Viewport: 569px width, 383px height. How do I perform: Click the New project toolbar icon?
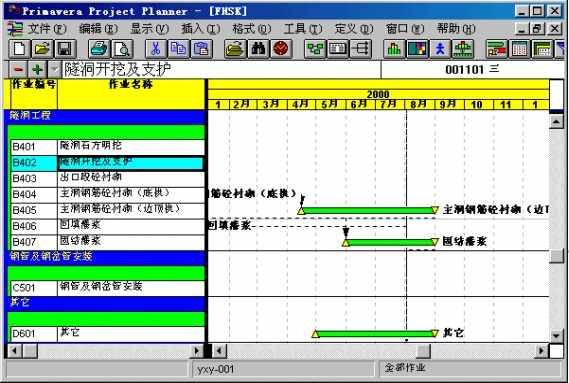pos(20,49)
